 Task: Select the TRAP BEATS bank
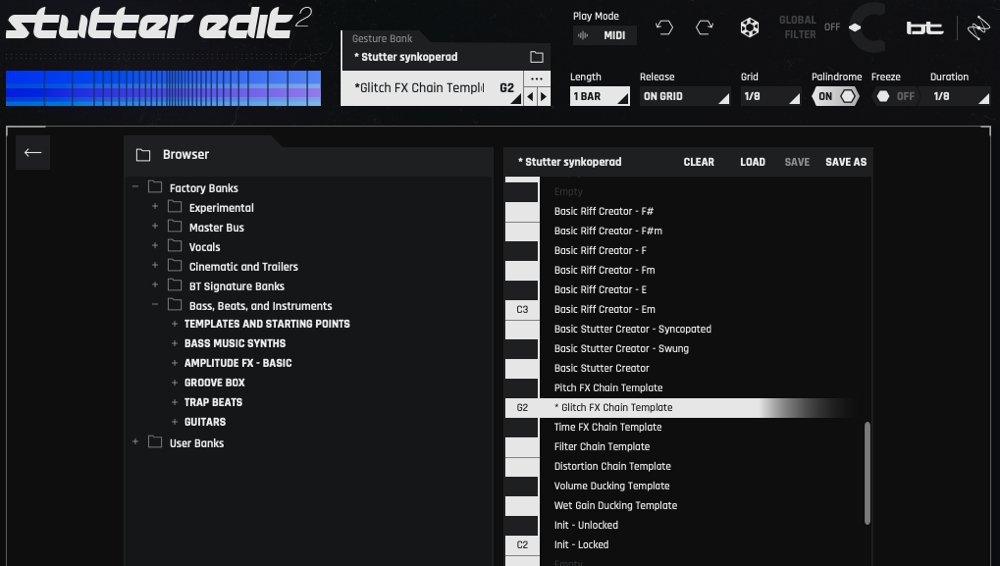[x=213, y=402]
